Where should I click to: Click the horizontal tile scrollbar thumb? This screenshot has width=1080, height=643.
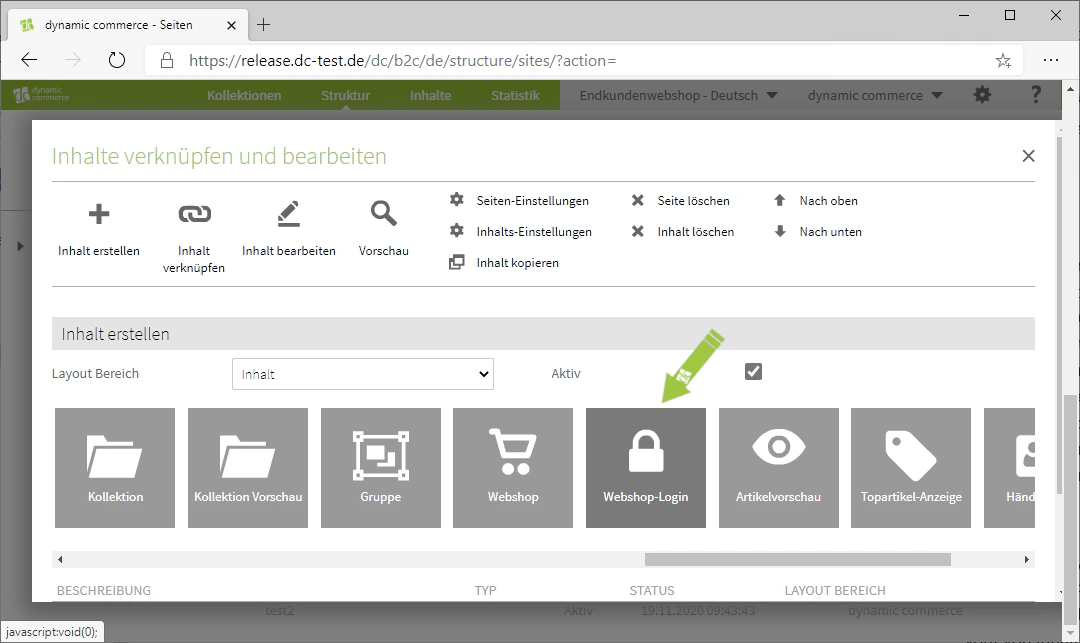click(798, 560)
